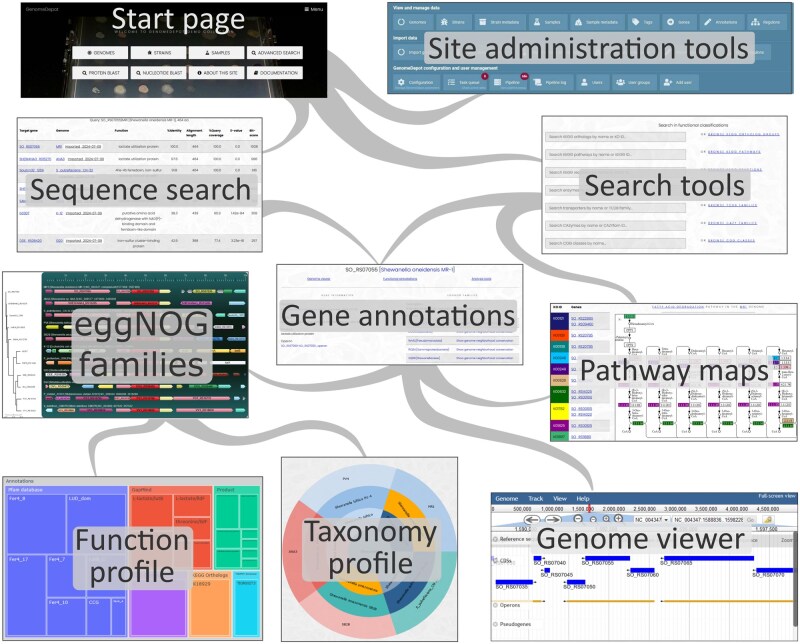Open the Strain metadata admin tile

[499, 22]
